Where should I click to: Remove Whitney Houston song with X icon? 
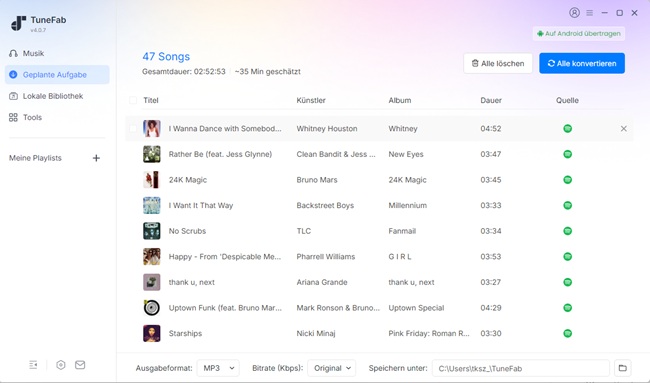click(x=623, y=129)
